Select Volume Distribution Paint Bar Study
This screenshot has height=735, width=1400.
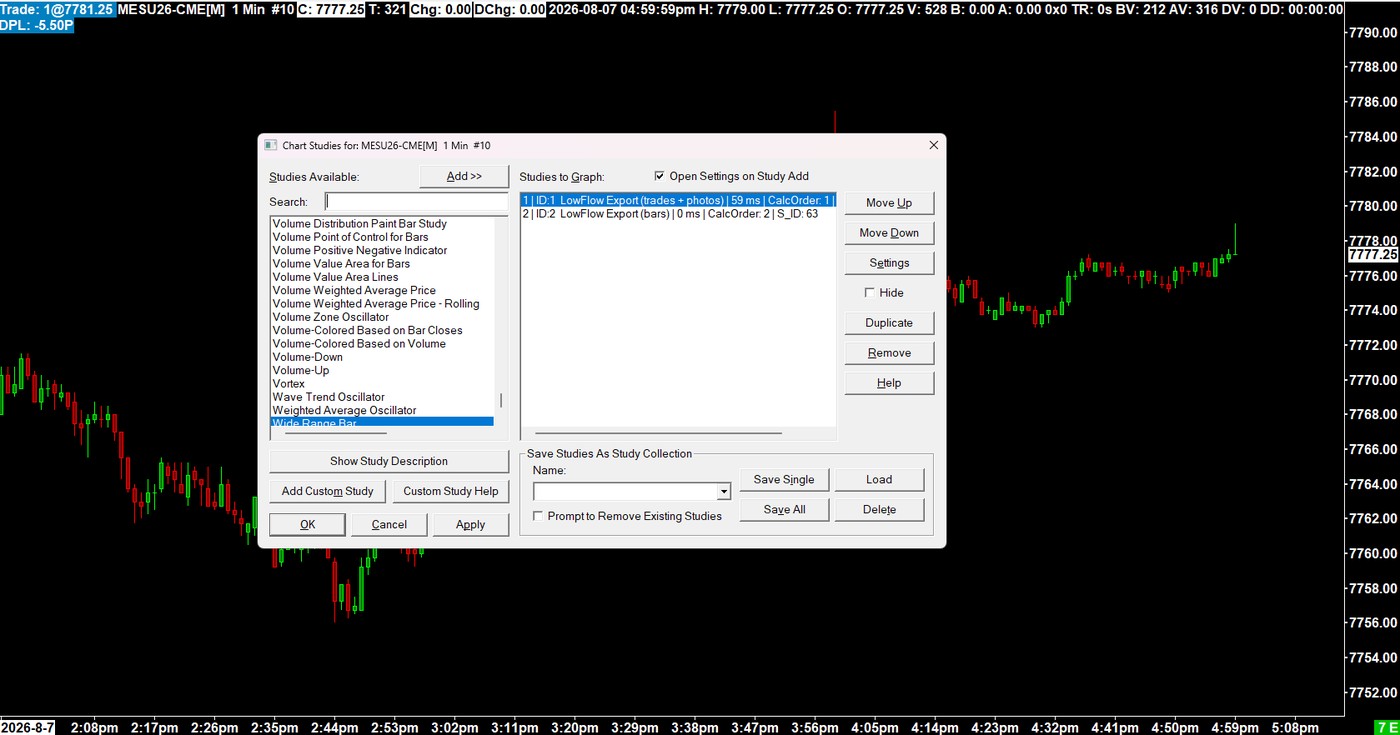(382, 224)
